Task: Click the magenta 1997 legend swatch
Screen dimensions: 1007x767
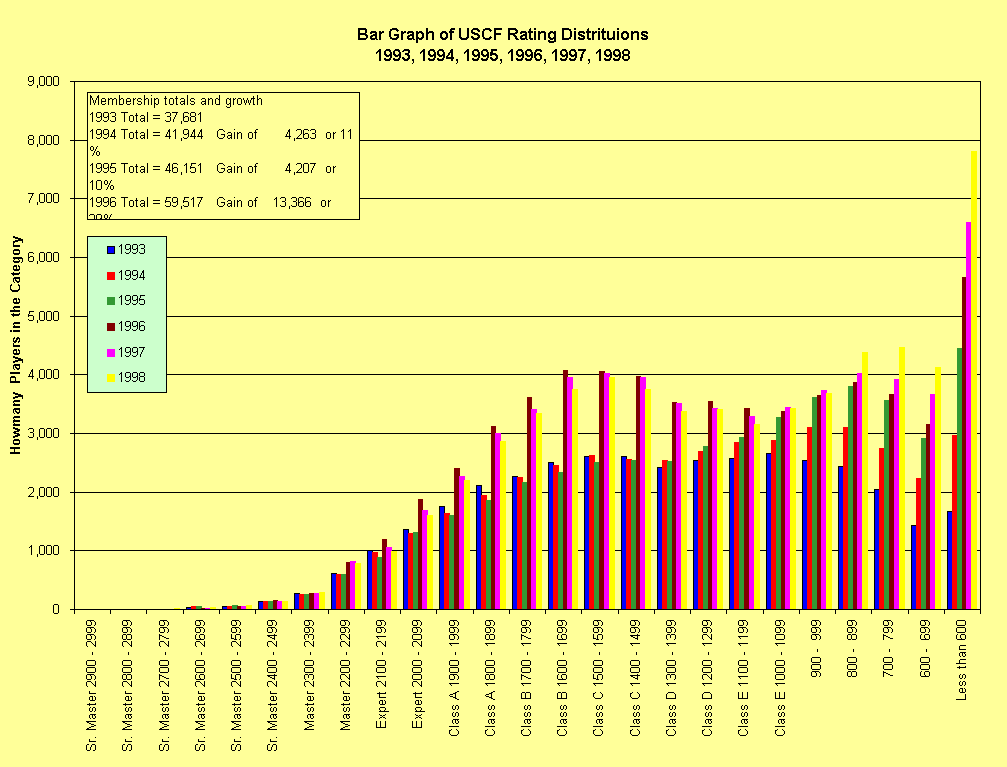Action: tap(111, 352)
